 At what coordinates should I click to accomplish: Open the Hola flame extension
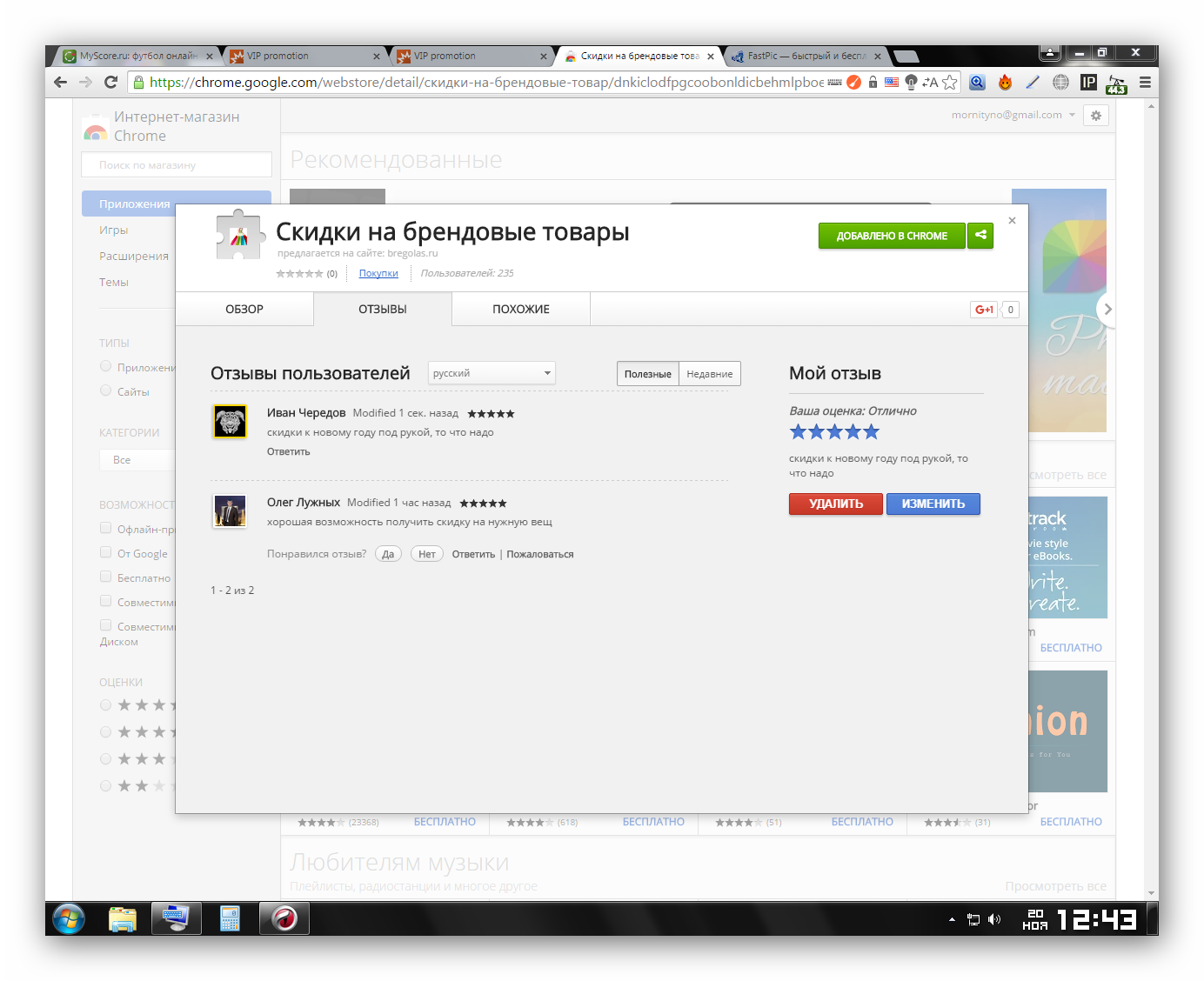pos(1005,82)
